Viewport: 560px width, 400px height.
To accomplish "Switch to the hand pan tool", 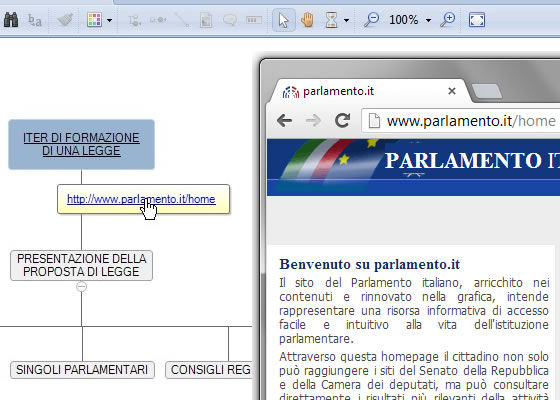I will (x=307, y=20).
